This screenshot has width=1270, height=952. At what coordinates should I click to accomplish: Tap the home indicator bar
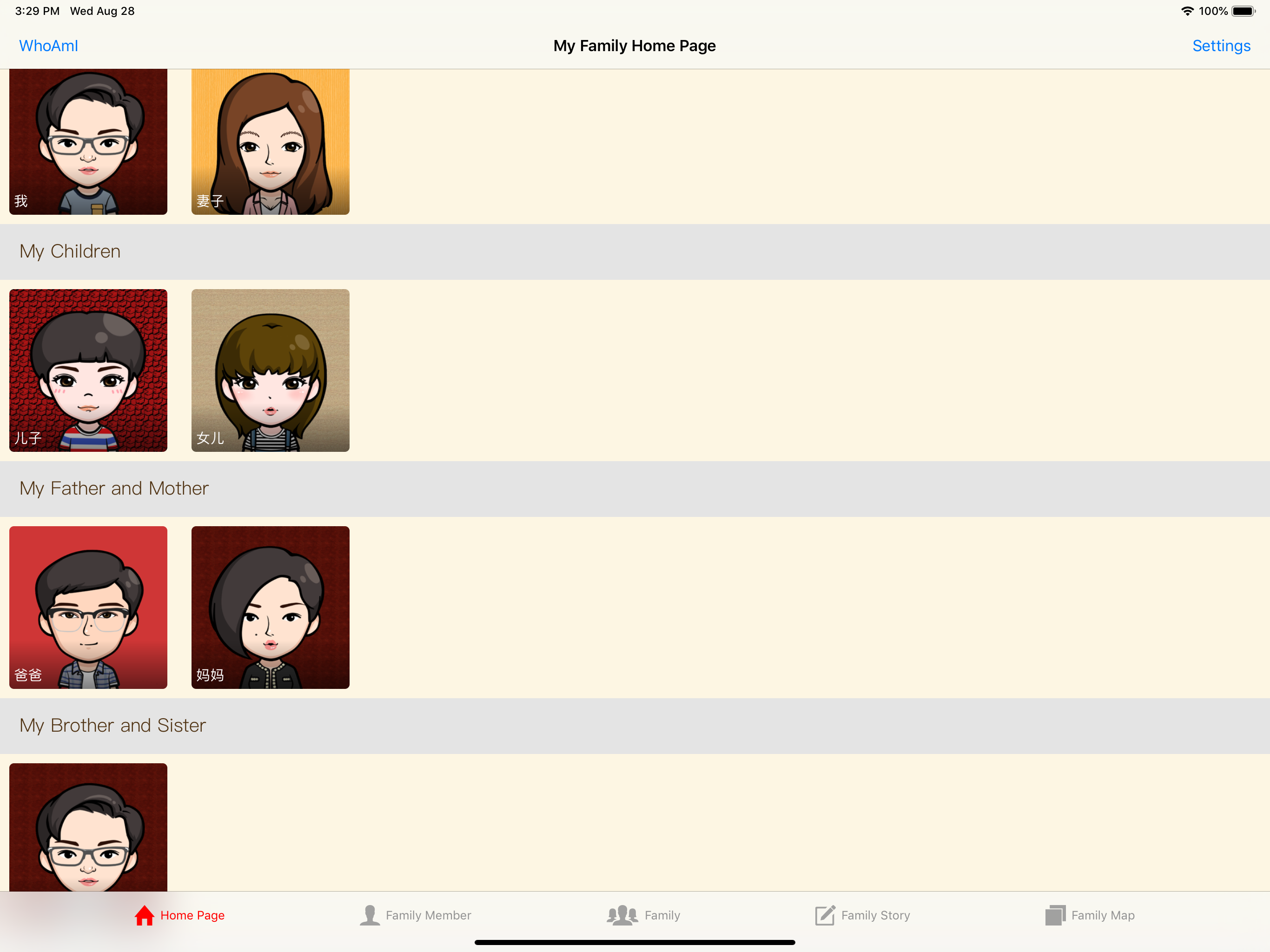(635, 942)
